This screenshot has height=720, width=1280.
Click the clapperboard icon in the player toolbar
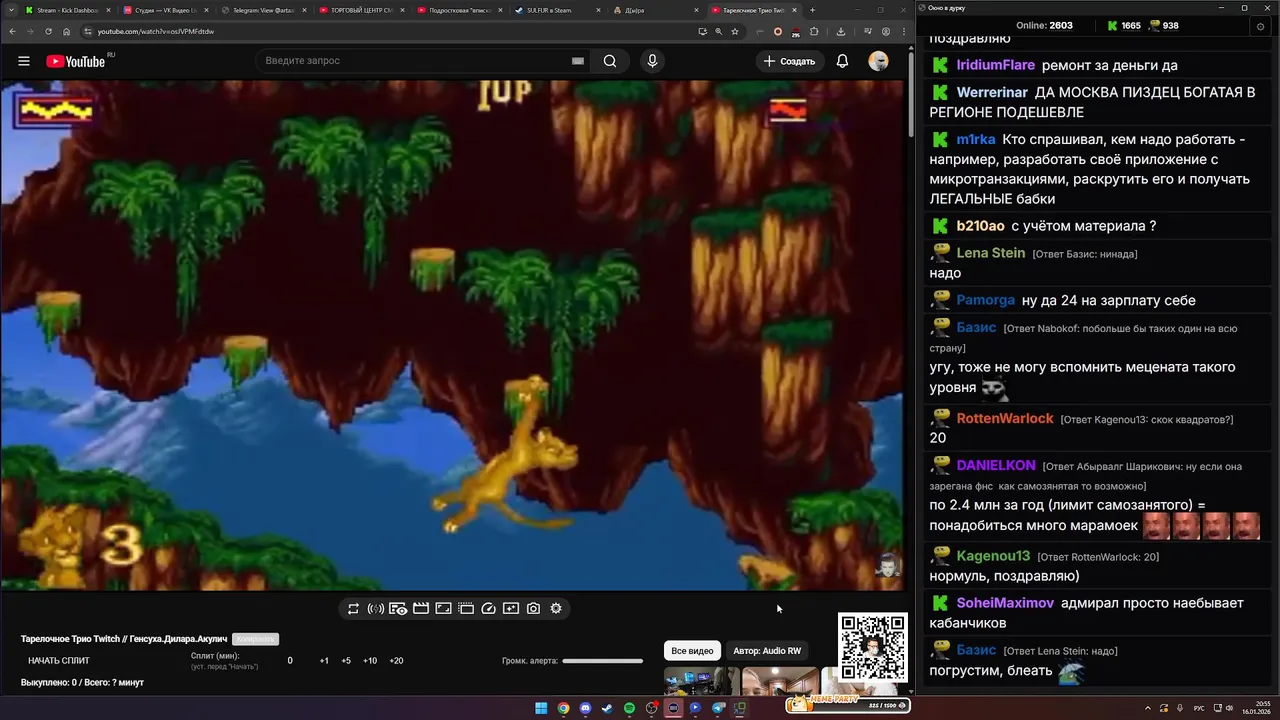(421, 608)
